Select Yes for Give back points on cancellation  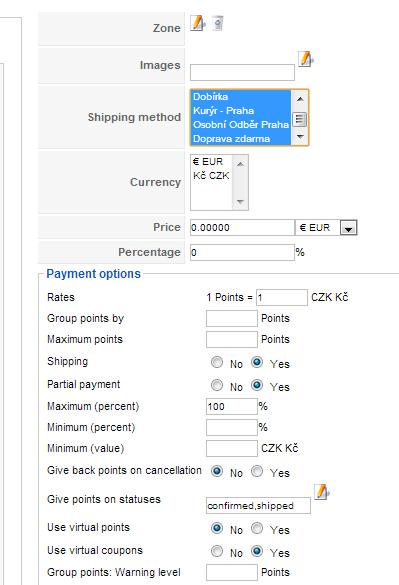(x=257, y=471)
